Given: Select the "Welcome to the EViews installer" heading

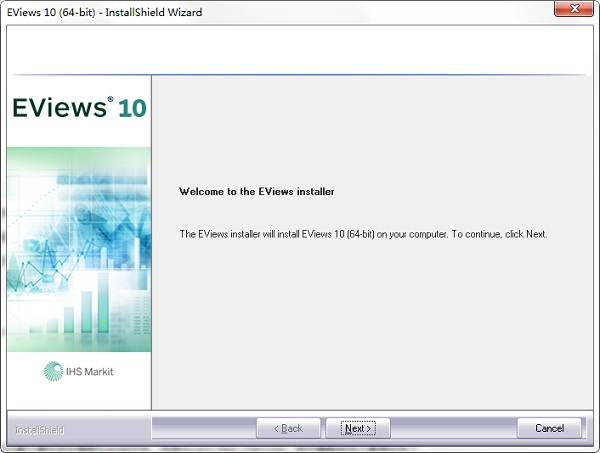Looking at the screenshot, I should pos(255,190).
